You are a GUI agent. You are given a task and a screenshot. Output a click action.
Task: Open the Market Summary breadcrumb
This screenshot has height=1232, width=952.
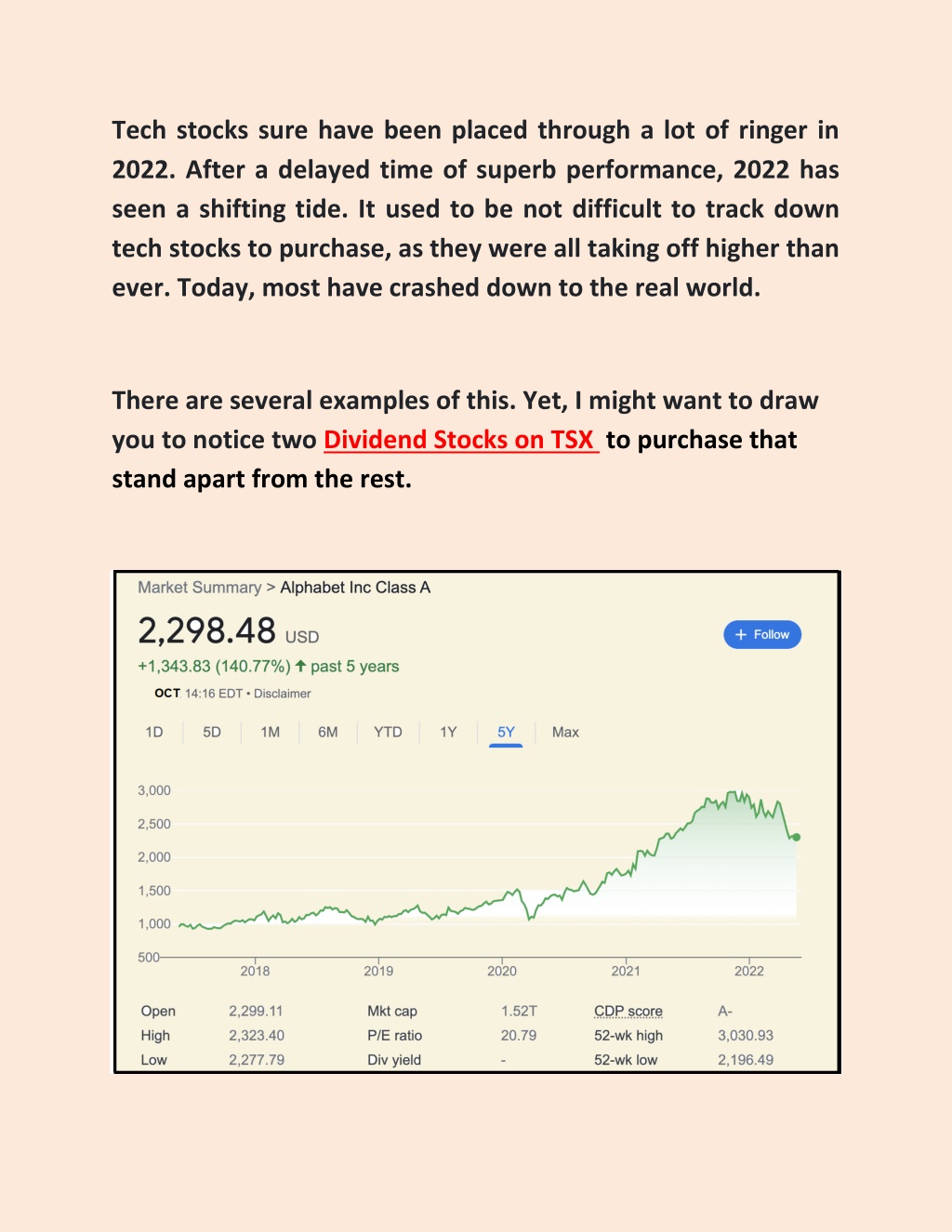[200, 588]
